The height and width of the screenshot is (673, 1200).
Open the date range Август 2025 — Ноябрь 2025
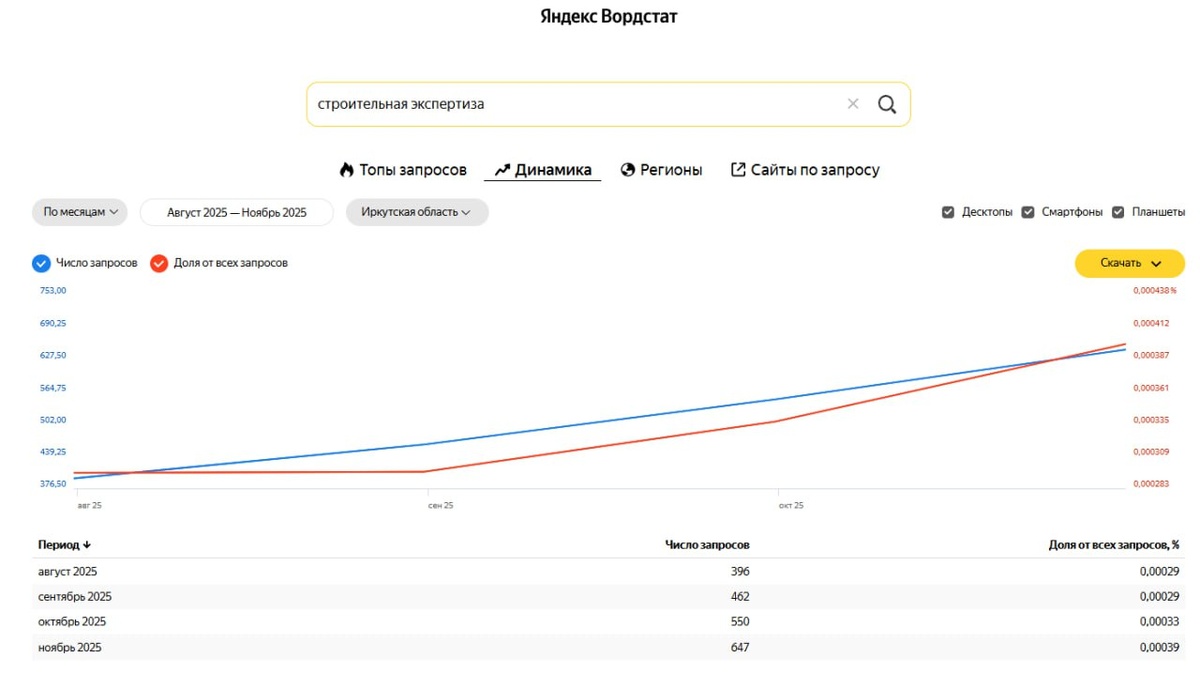tap(237, 212)
